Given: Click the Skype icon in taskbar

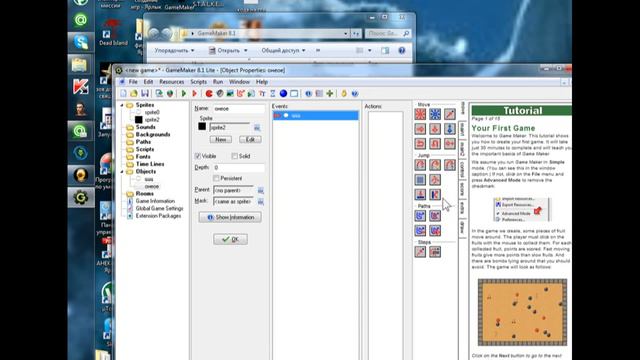Looking at the screenshot, I should (x=81, y=42).
